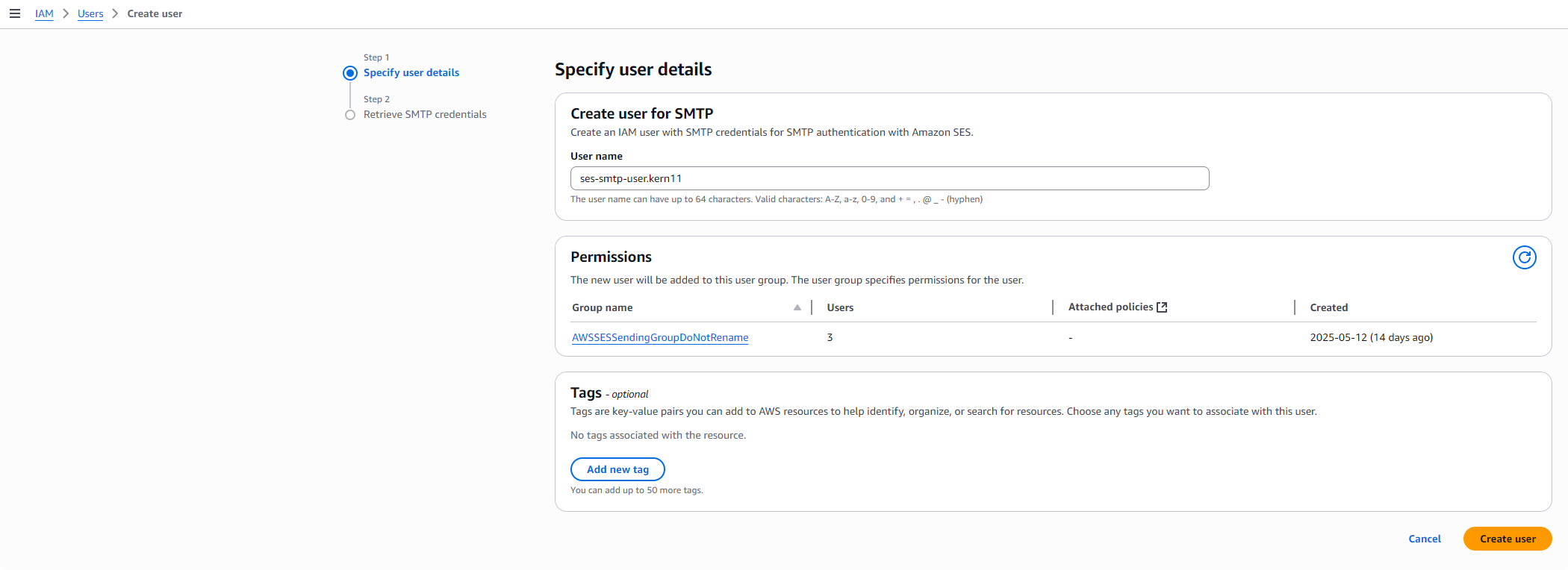1568x570 pixels.
Task: Select the Step 2 circle indicator
Action: (350, 115)
